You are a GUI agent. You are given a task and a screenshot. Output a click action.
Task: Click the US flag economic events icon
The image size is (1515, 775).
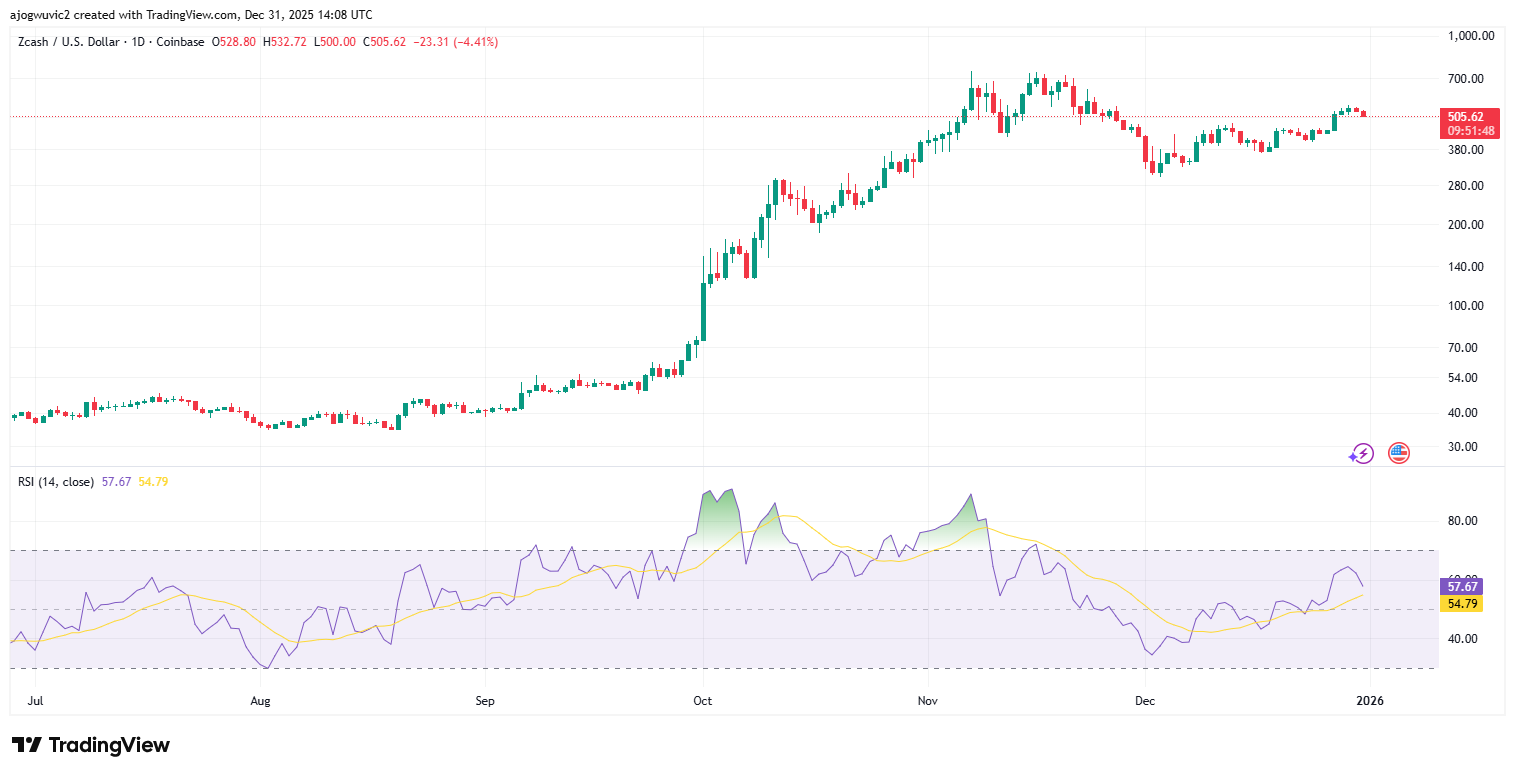[1396, 453]
